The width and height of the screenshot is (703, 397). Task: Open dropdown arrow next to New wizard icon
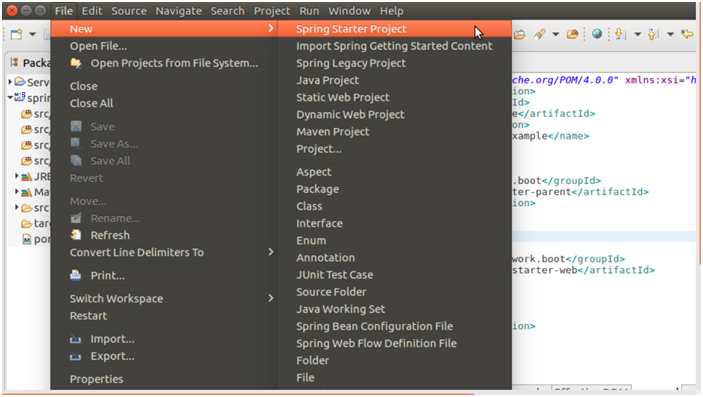(32, 35)
